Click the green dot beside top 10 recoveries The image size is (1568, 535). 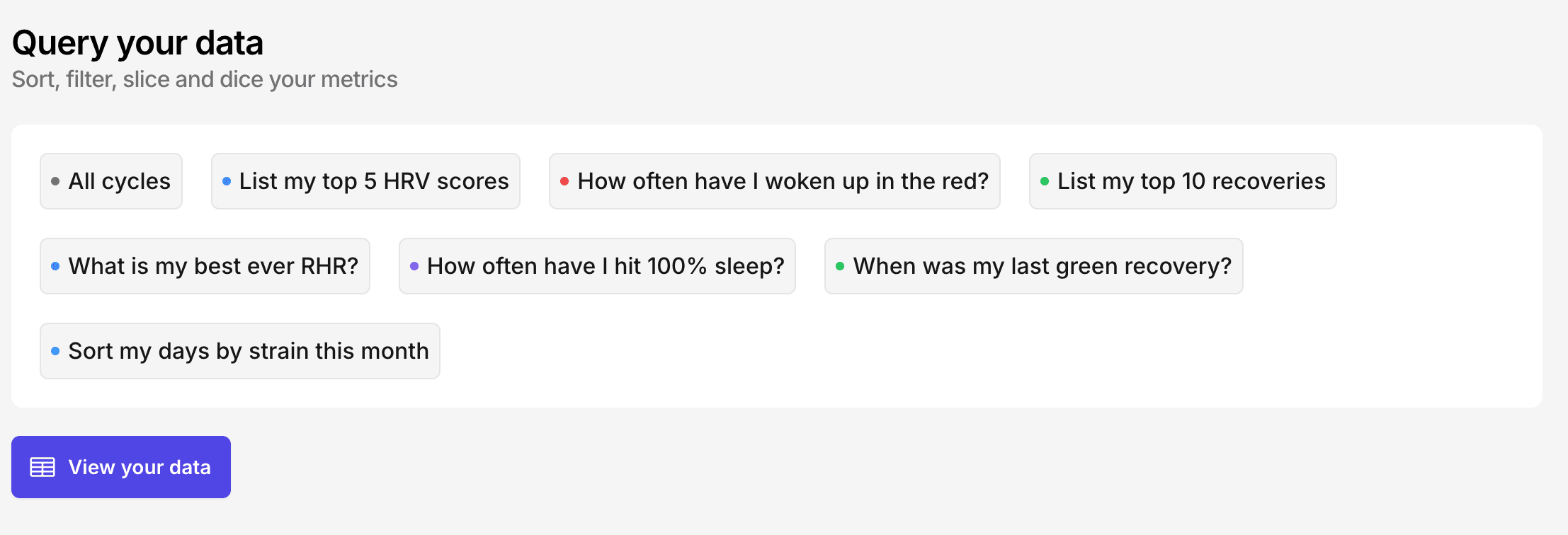[x=1045, y=181]
